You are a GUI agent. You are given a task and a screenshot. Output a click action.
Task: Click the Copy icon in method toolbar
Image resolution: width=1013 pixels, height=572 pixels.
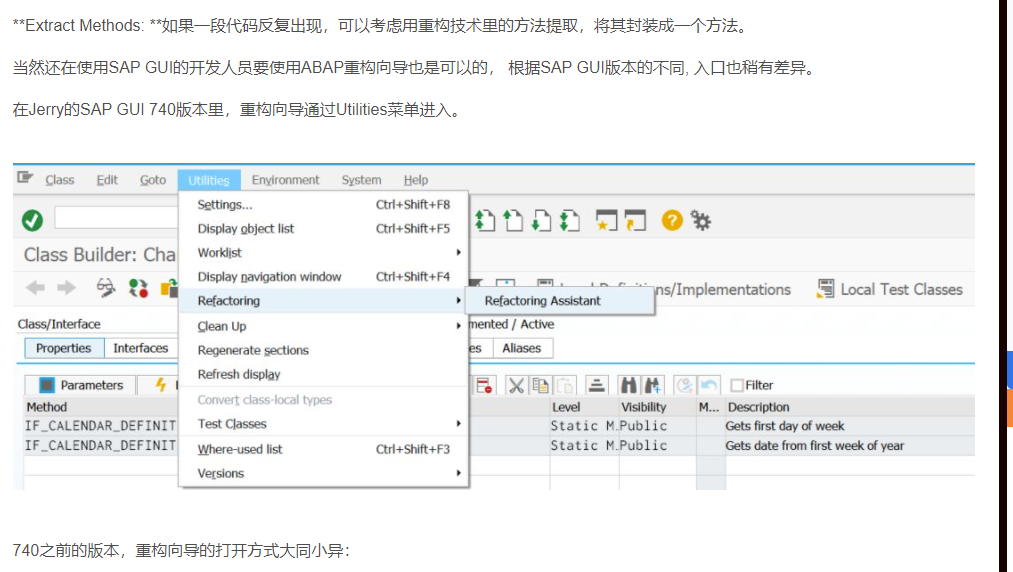click(540, 385)
